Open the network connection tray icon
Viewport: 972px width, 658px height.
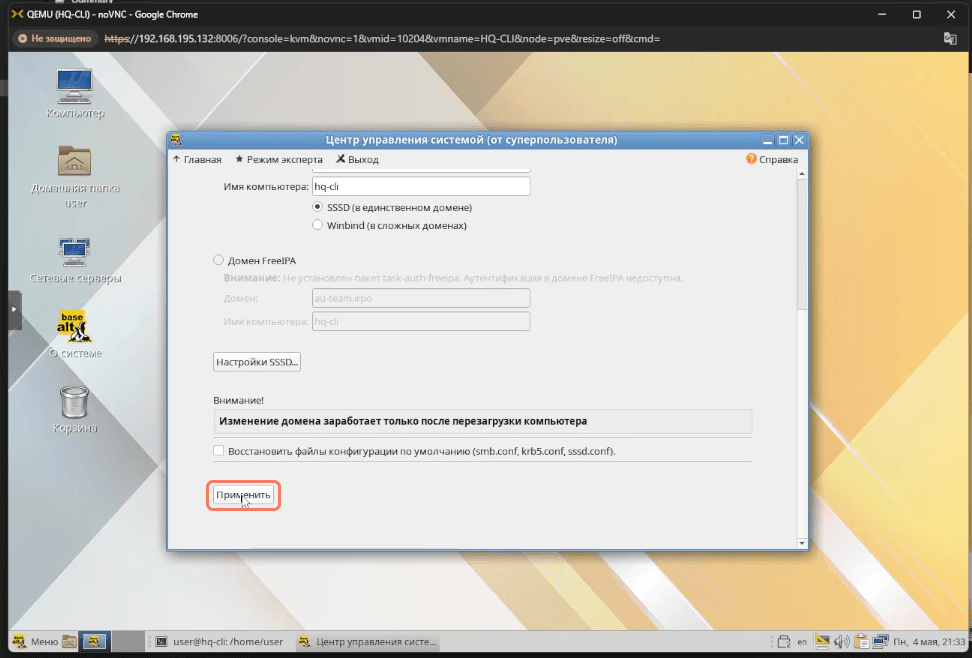[880, 642]
